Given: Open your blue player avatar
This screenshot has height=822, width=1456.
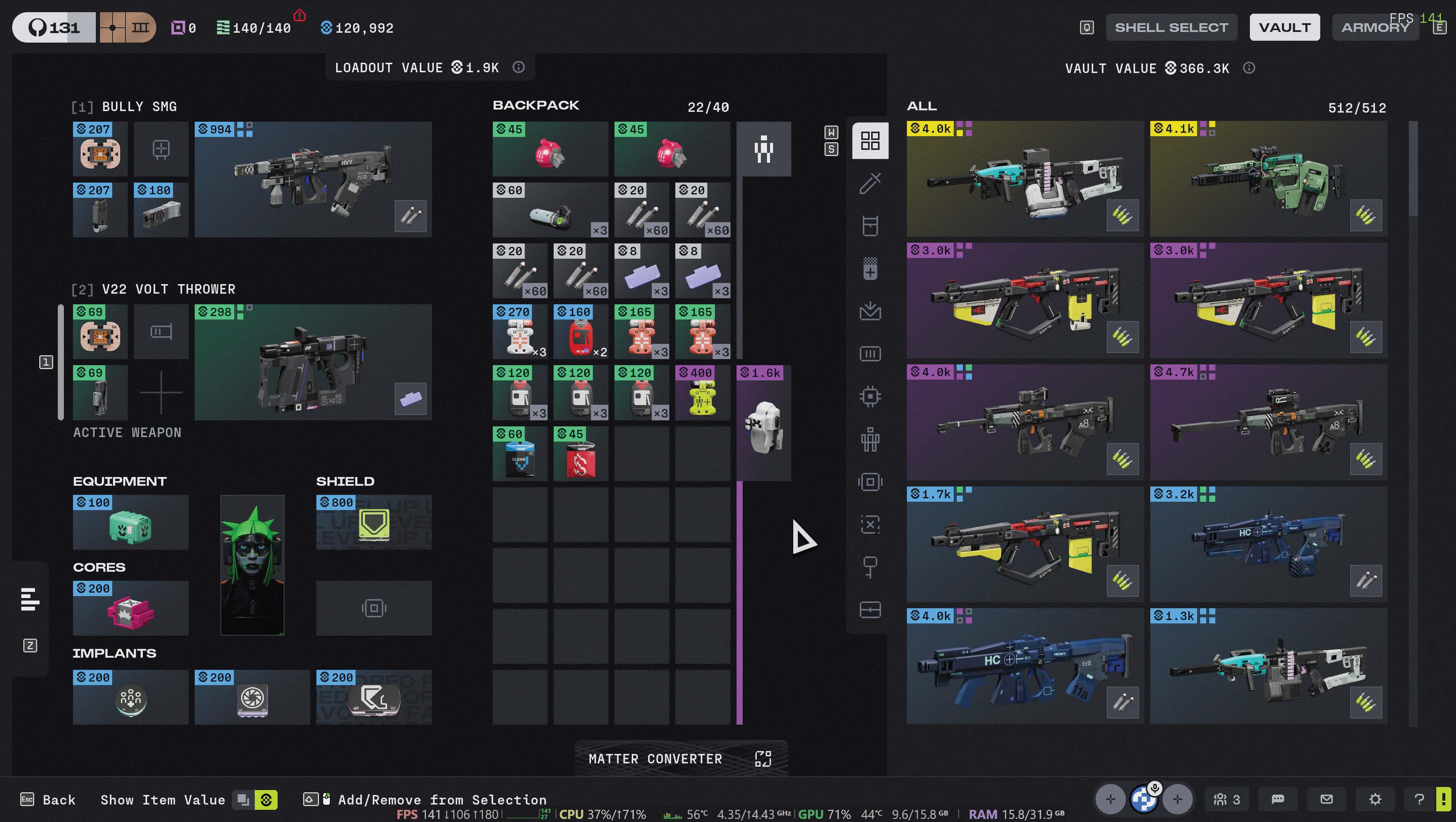Looking at the screenshot, I should point(1144,799).
